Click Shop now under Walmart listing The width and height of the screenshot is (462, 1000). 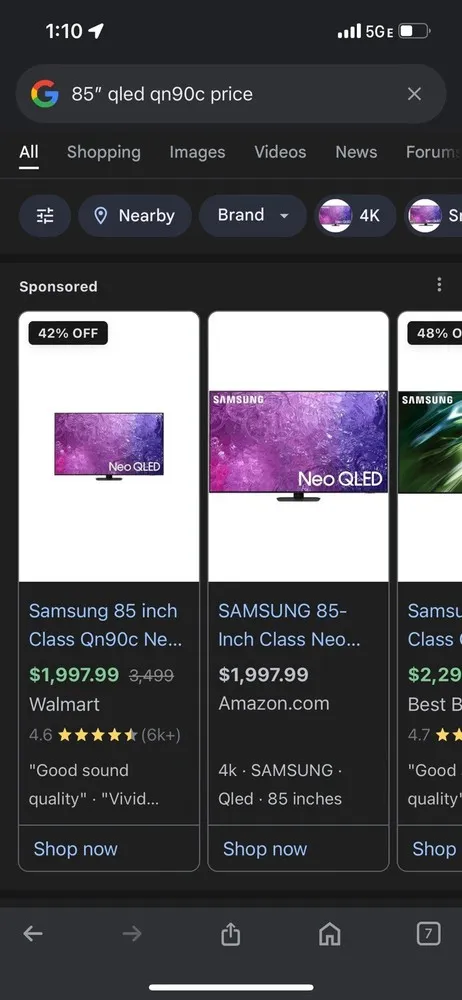pyautogui.click(x=75, y=849)
